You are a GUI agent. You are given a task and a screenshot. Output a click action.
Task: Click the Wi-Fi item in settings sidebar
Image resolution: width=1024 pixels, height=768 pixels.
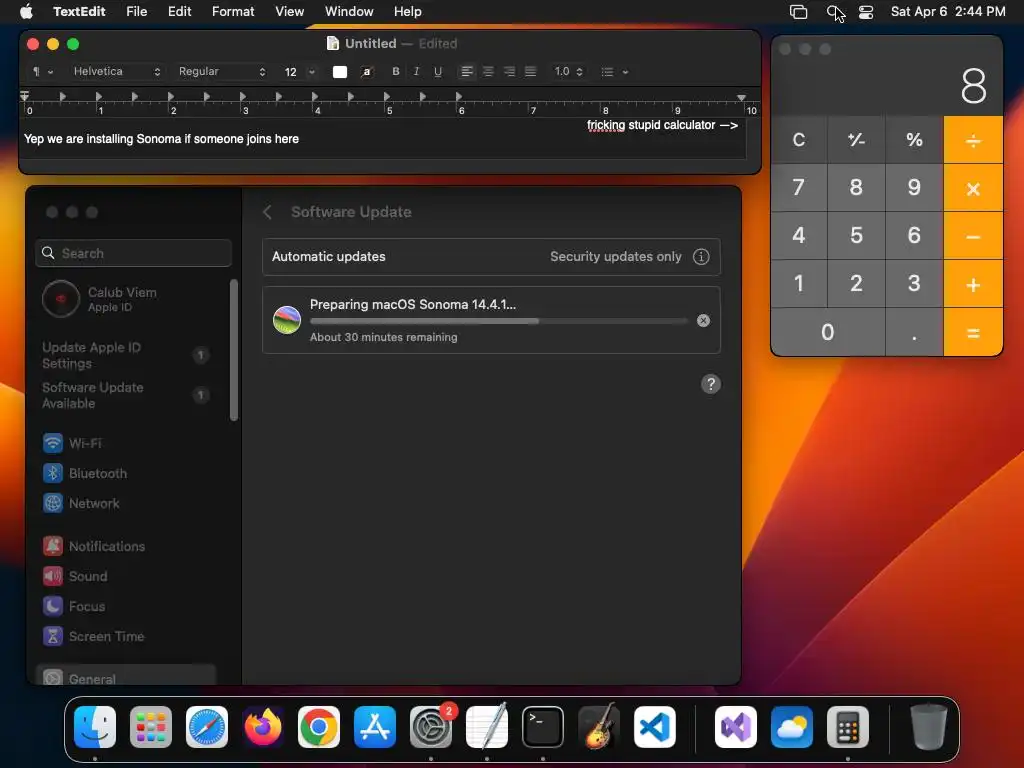click(x=124, y=443)
